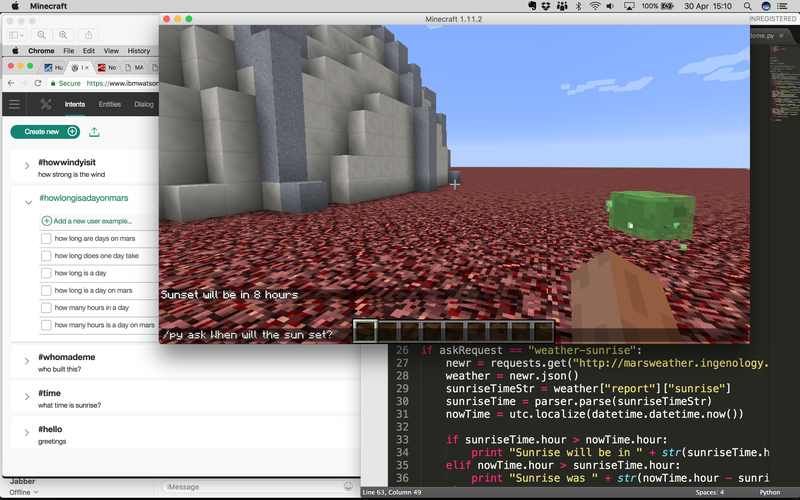Reload the page in Chrome
The image size is (800, 500).
(x=38, y=83)
